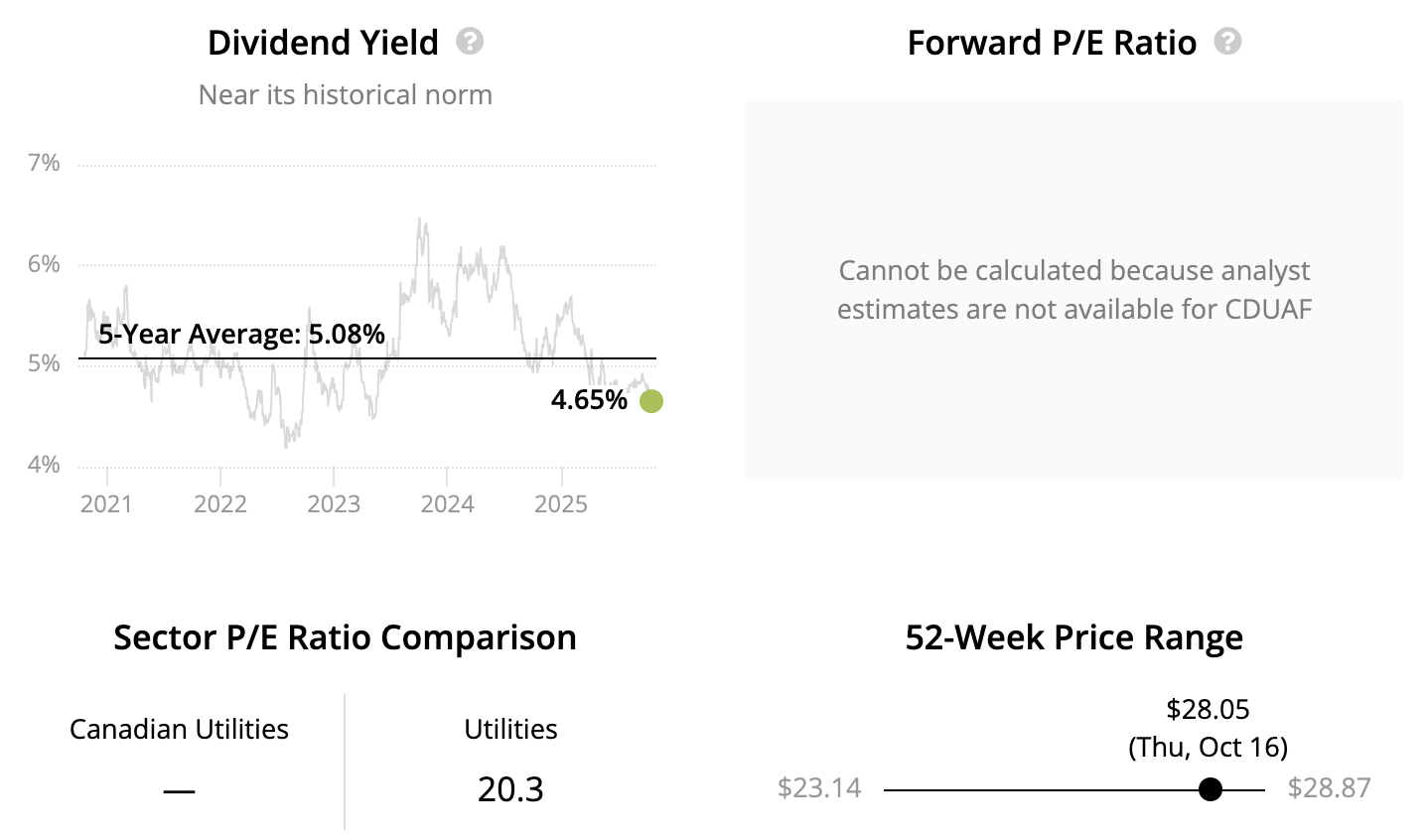The height and width of the screenshot is (840, 1428).
Task: Click the Dividend Yield heading
Action: pos(323,43)
